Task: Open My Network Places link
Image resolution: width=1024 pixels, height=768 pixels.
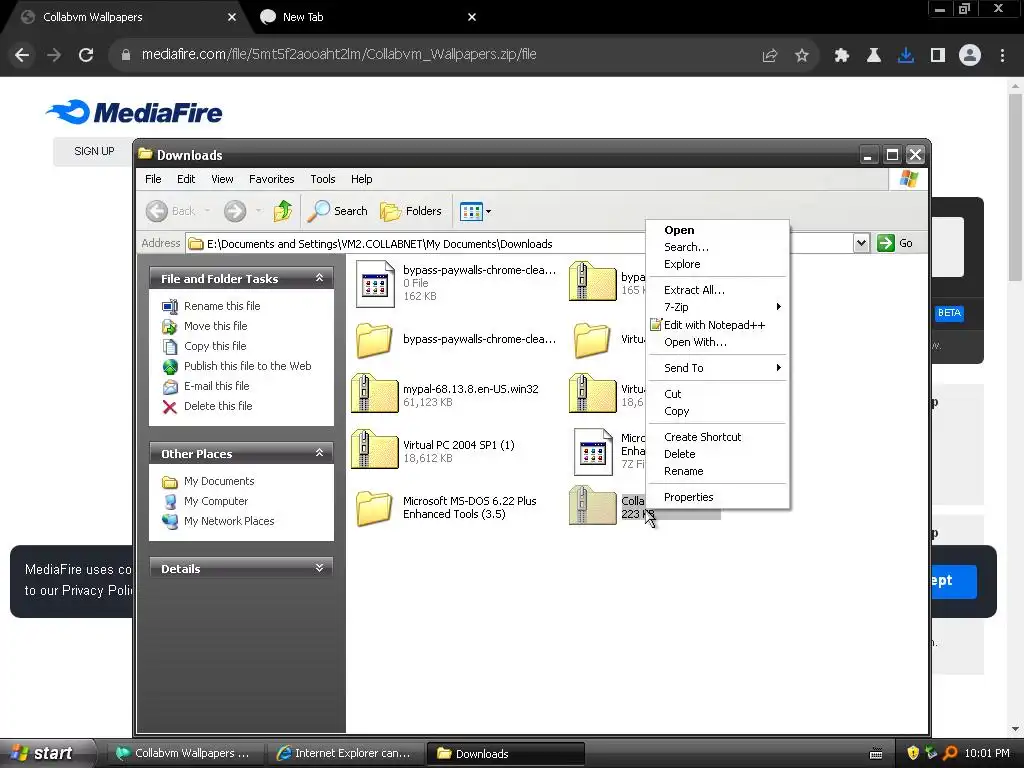Action: [x=229, y=521]
